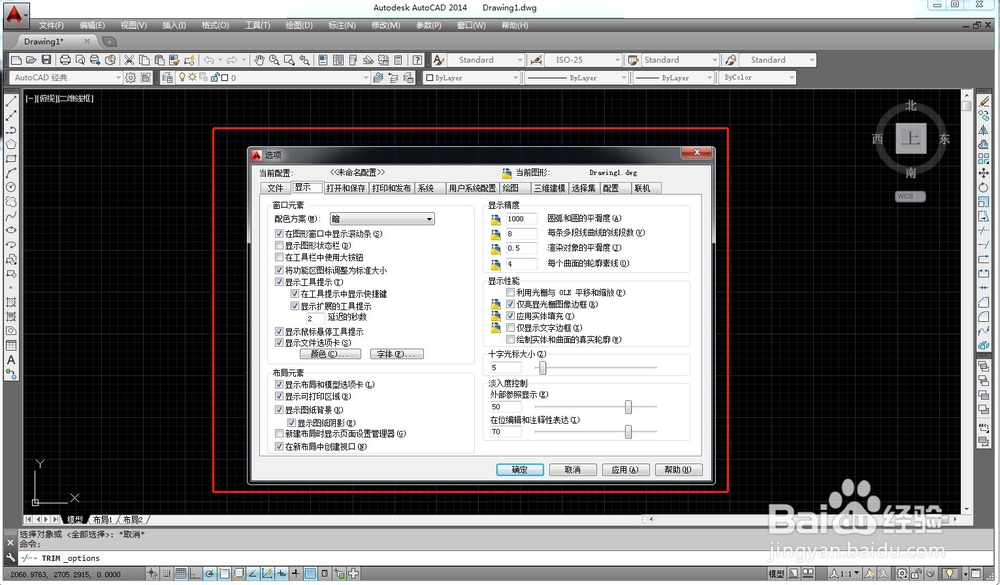
Task: Click the Cut scissors icon
Action: (129, 60)
